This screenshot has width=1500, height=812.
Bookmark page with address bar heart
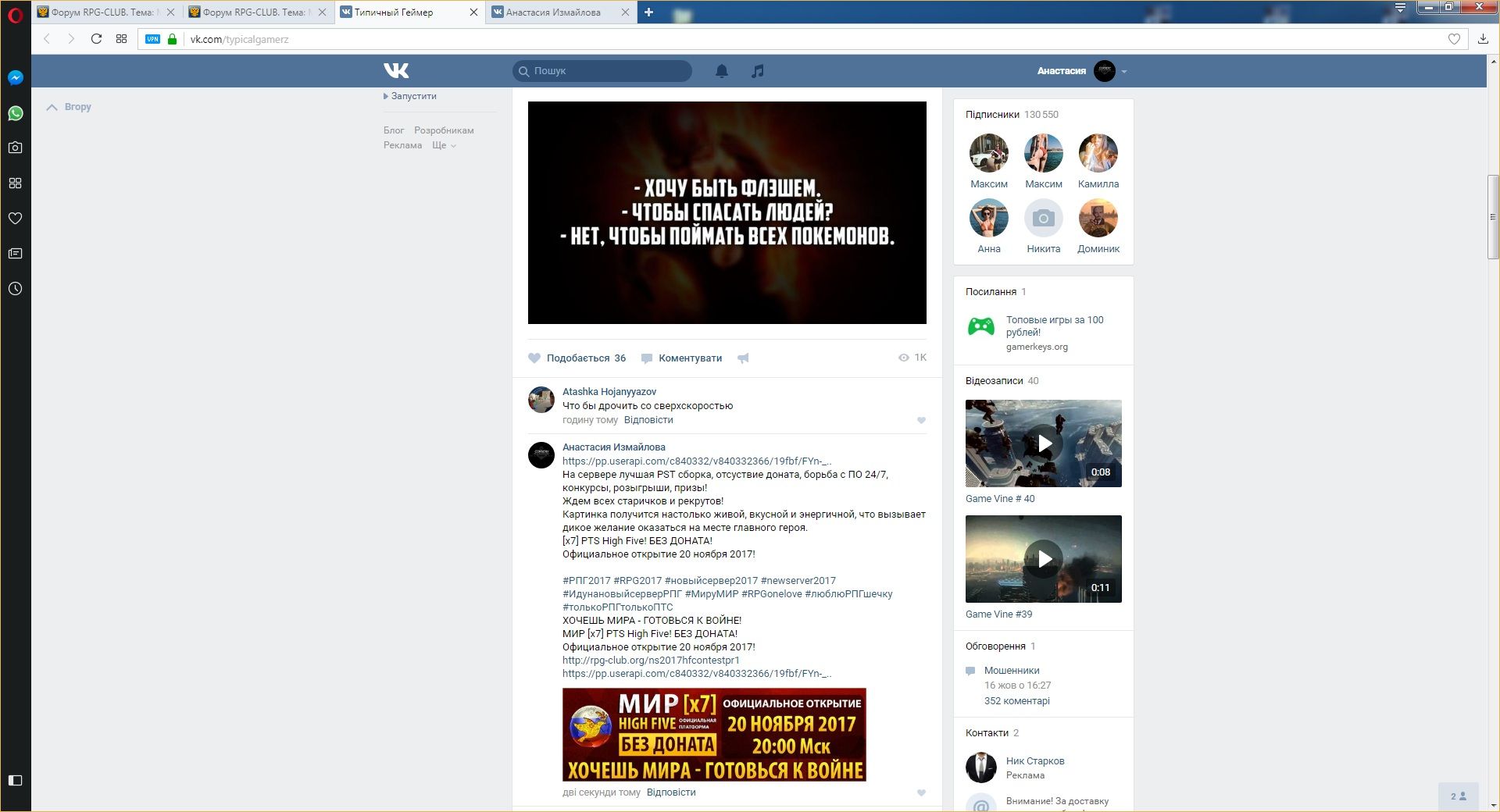[1454, 39]
